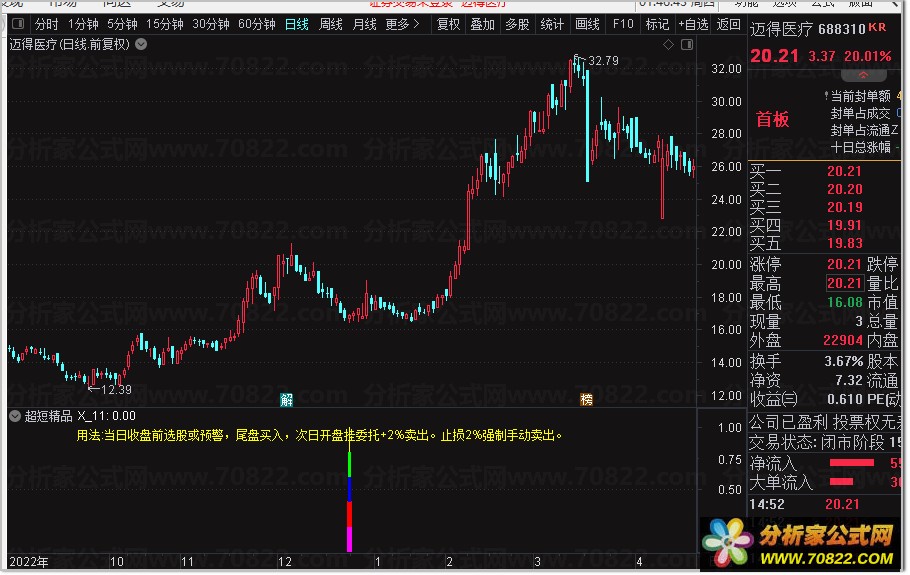Collapse the 超短精品 indicator dropdown icon
910x575 pixels.
15,416
